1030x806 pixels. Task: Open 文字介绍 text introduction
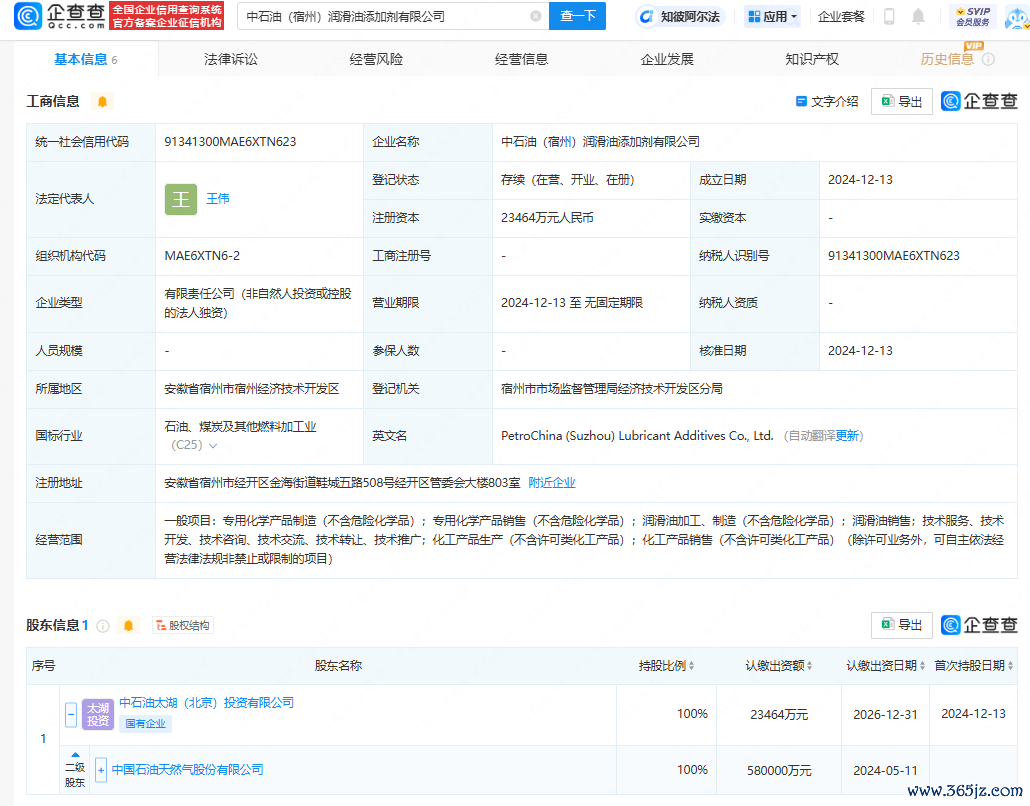point(827,101)
